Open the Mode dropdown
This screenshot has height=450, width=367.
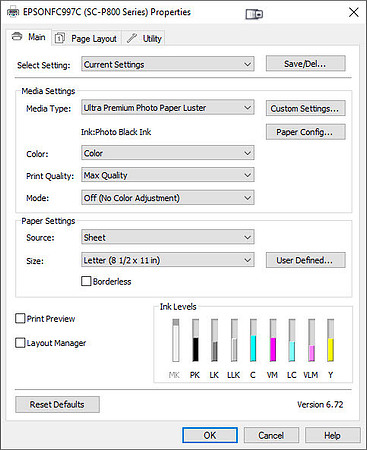(x=168, y=198)
